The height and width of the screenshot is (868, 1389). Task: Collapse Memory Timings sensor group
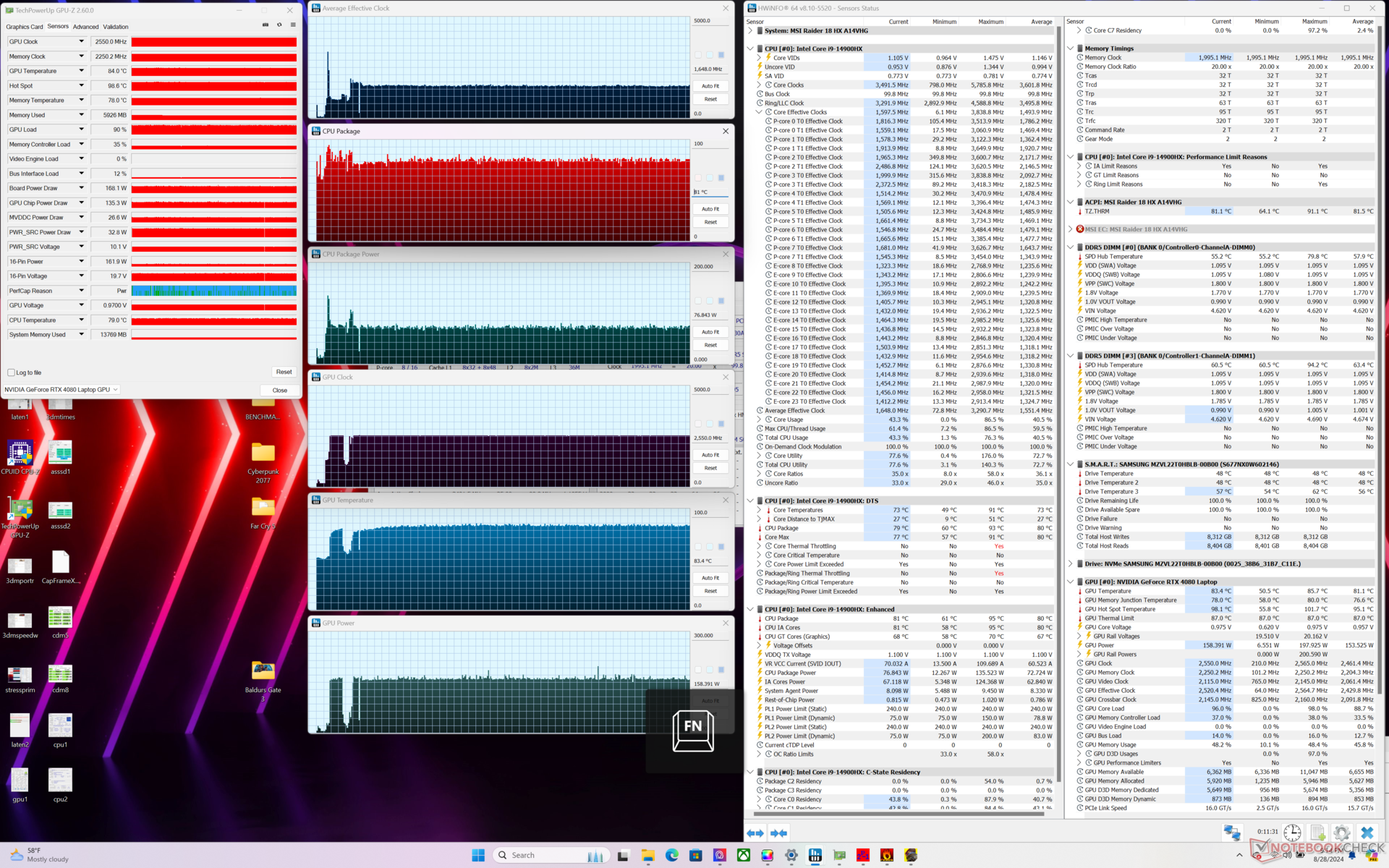click(x=1070, y=48)
